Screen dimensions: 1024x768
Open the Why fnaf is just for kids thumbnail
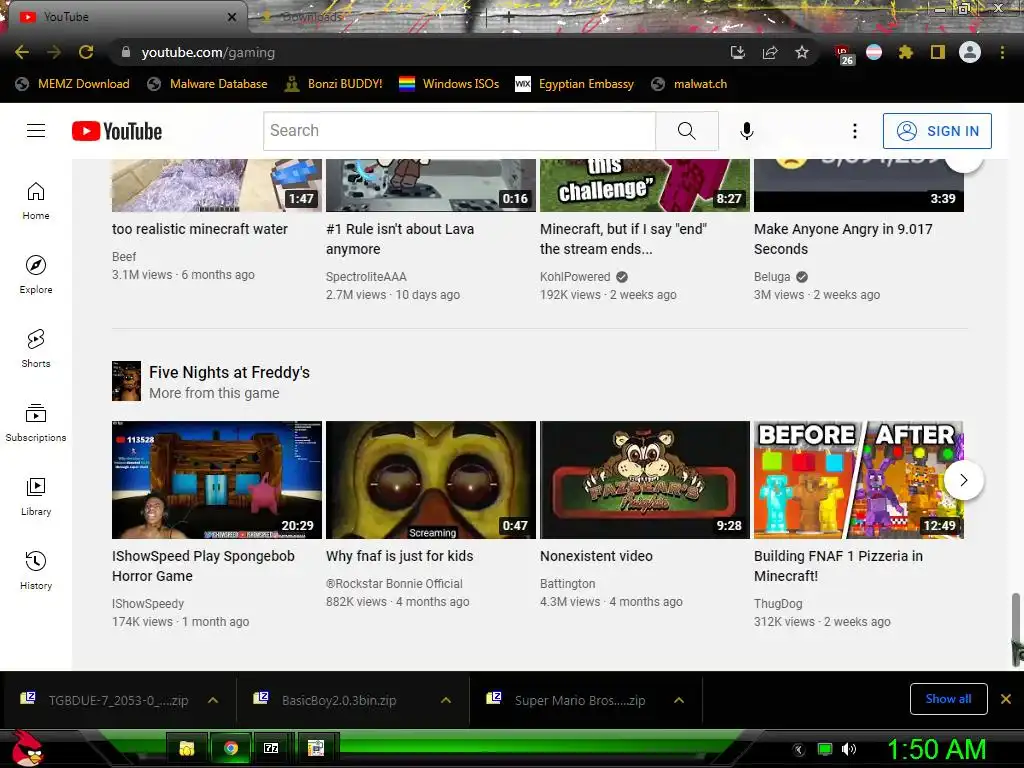[x=431, y=480]
